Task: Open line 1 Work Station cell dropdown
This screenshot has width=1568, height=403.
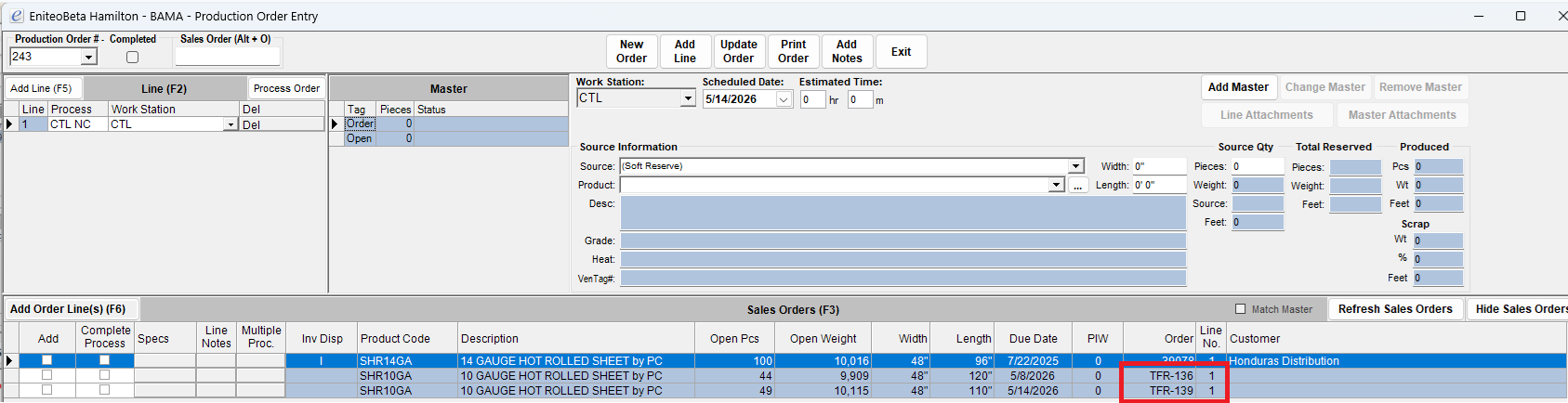Action: click(x=231, y=124)
